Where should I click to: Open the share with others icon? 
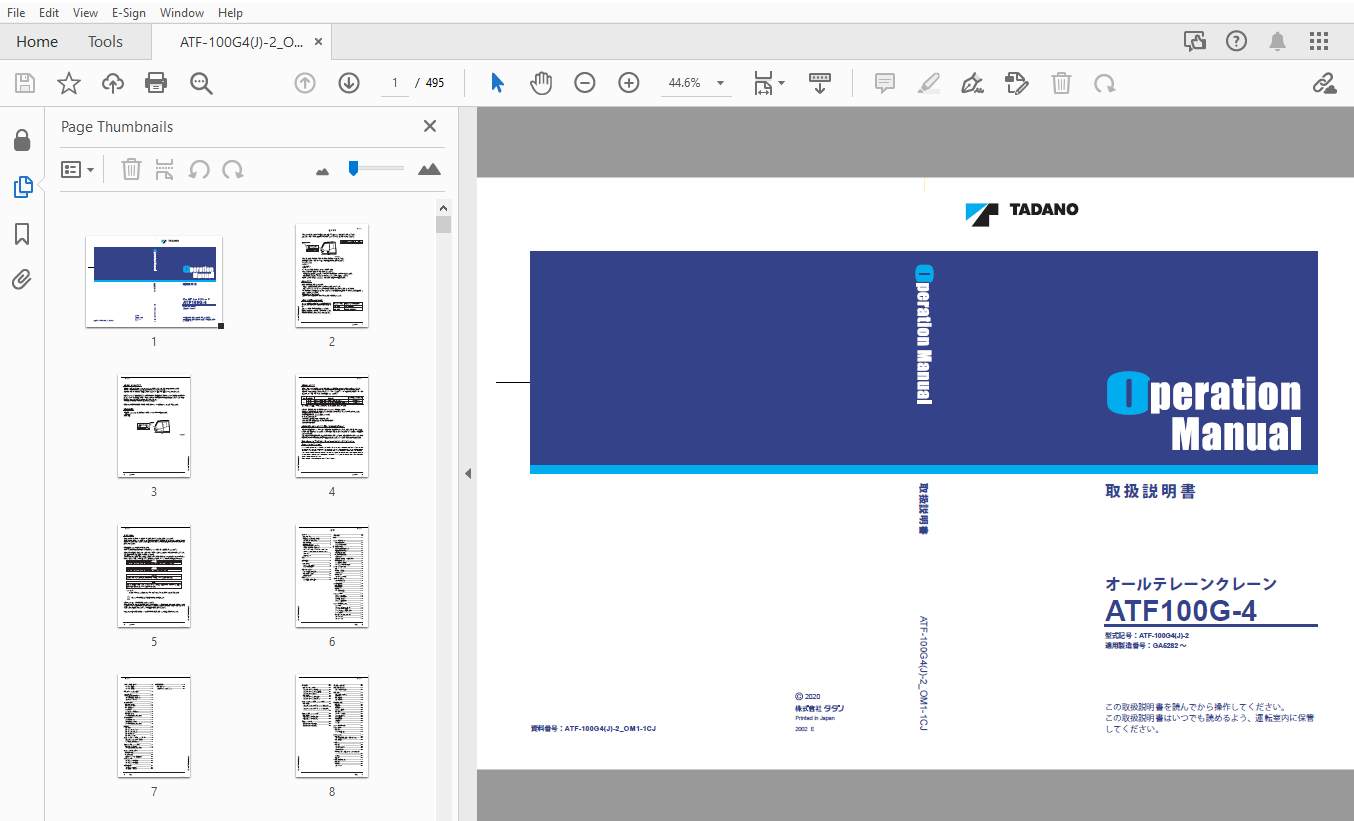[x=1195, y=41]
